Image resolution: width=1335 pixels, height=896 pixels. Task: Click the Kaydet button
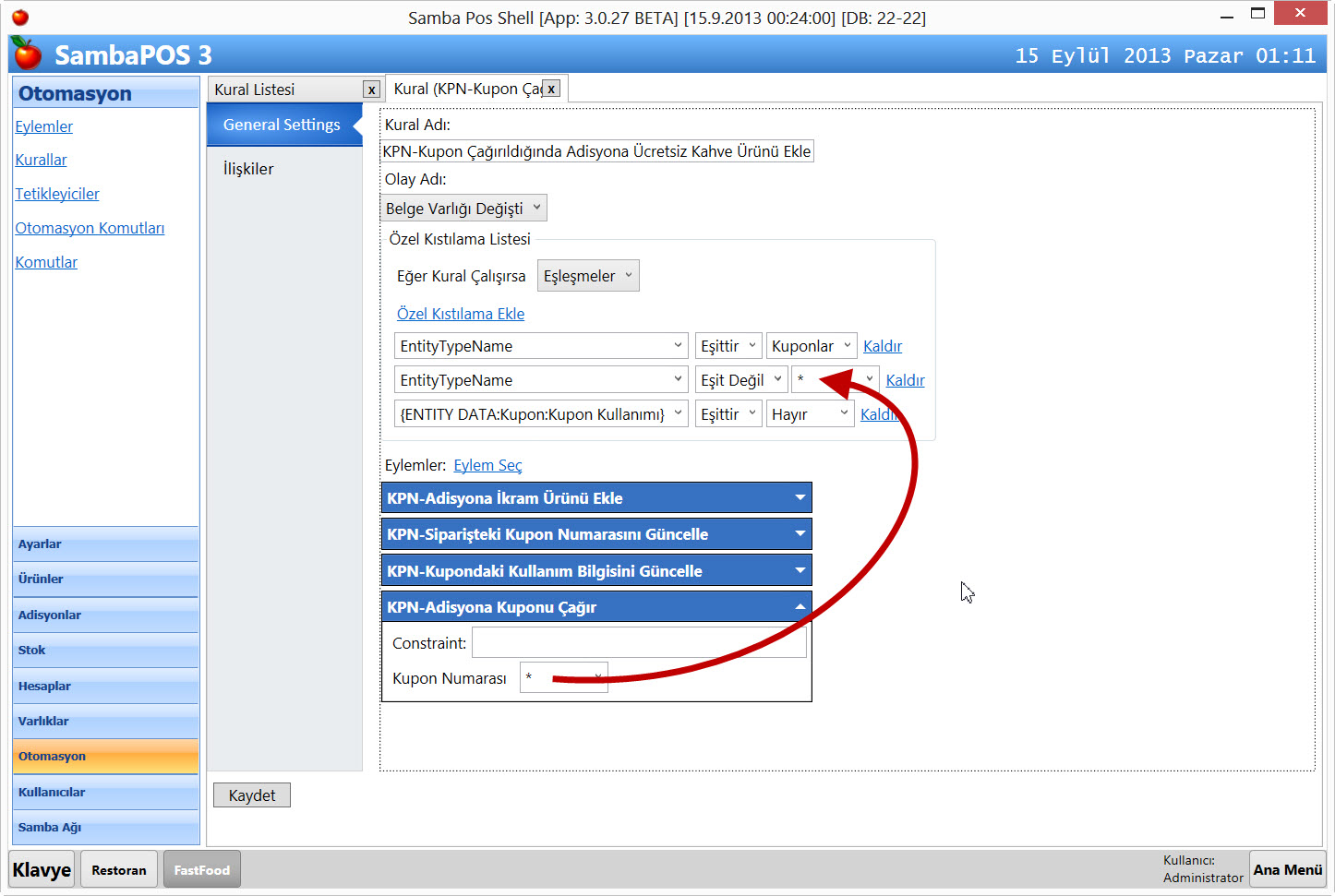(x=252, y=795)
